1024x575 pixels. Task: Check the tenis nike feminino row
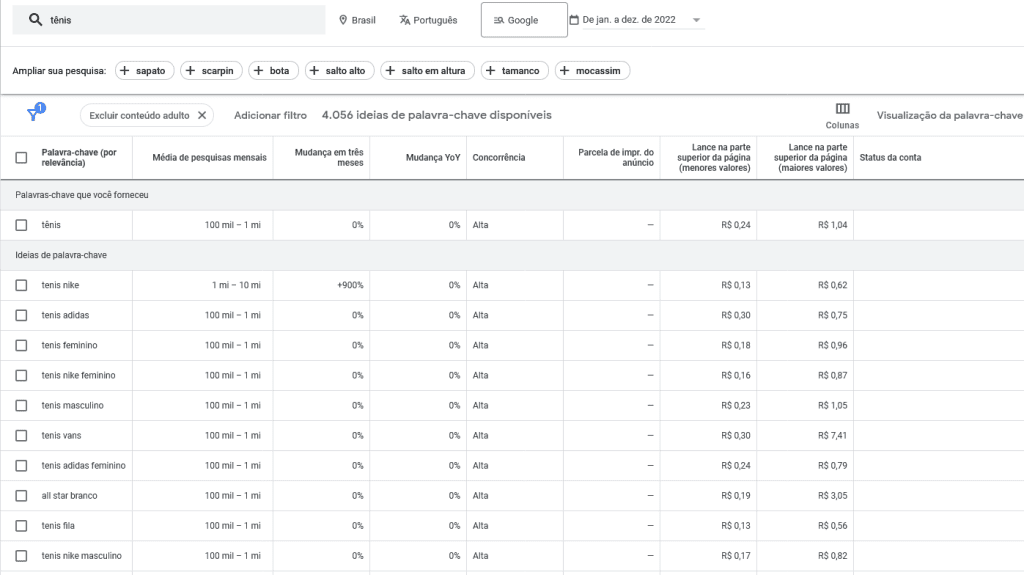click(22, 375)
